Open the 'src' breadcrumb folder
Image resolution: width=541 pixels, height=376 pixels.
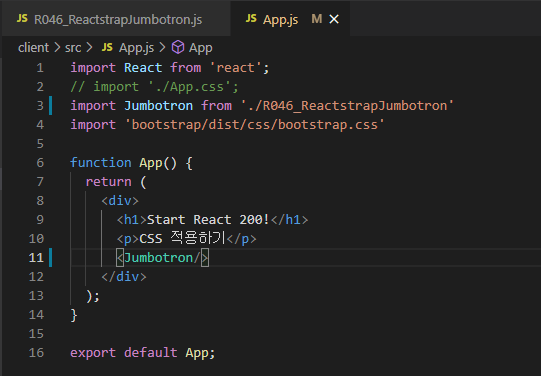click(73, 48)
